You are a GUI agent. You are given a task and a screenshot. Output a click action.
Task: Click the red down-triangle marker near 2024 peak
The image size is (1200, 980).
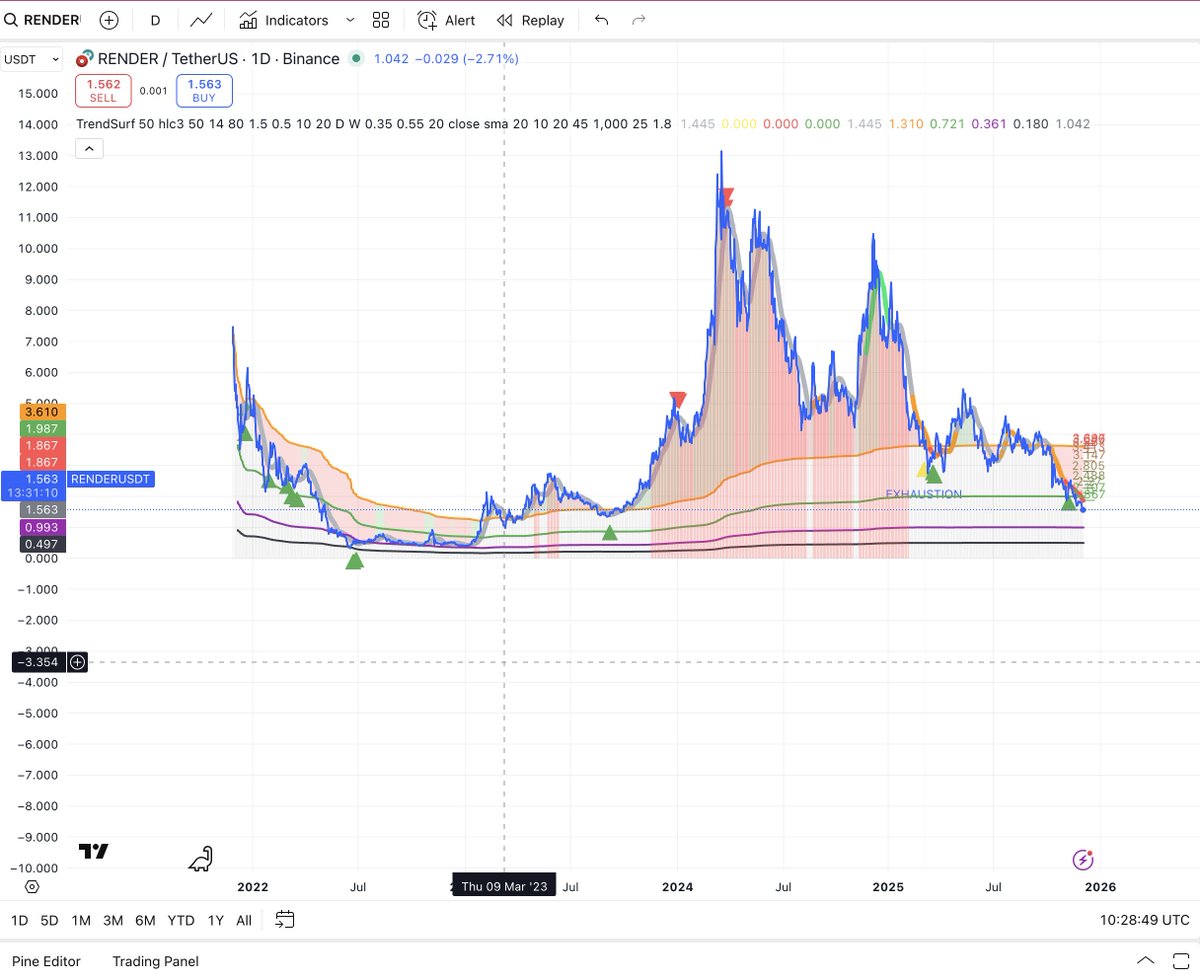click(x=726, y=197)
